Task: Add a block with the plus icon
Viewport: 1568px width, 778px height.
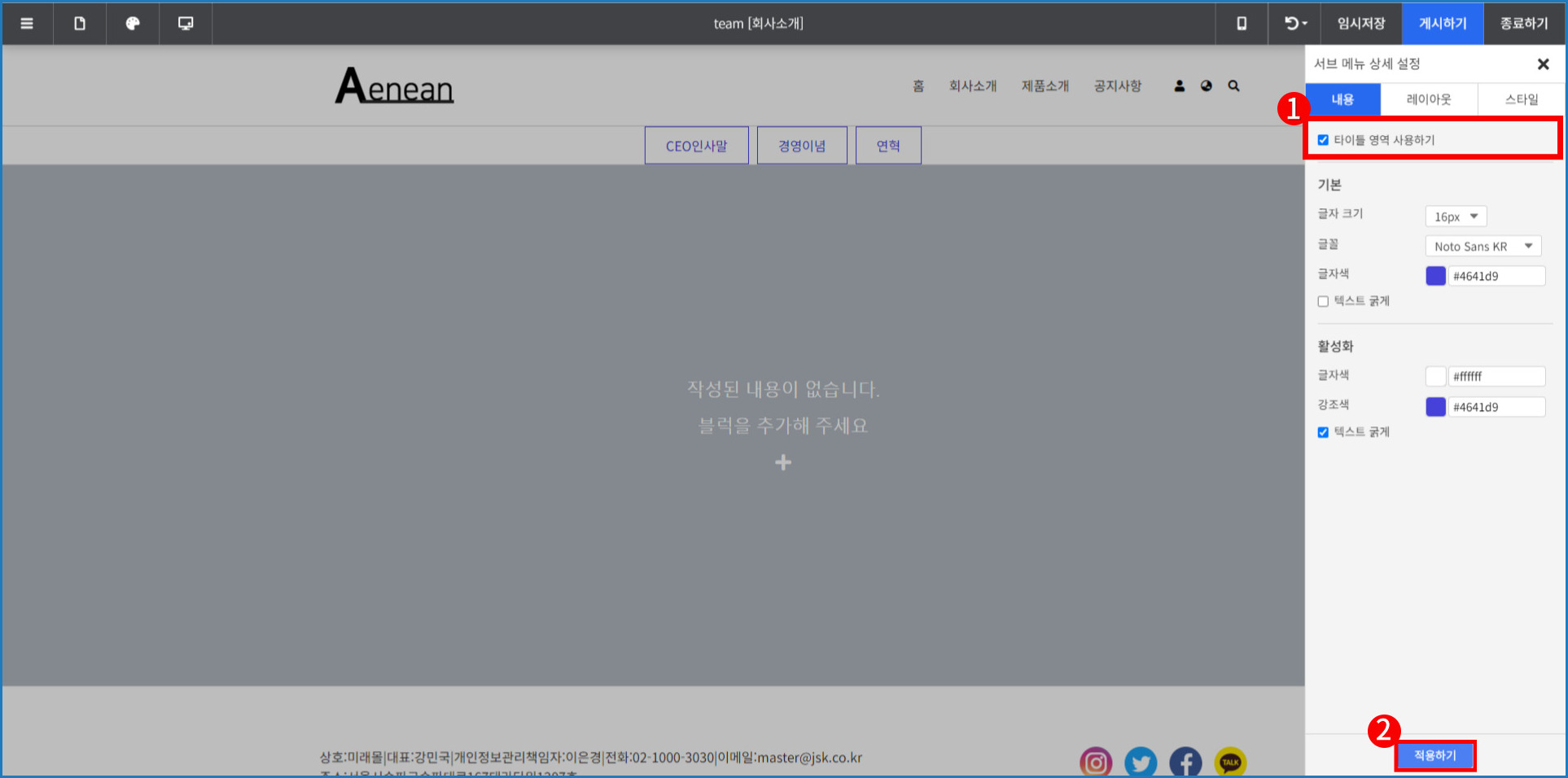Action: [783, 462]
